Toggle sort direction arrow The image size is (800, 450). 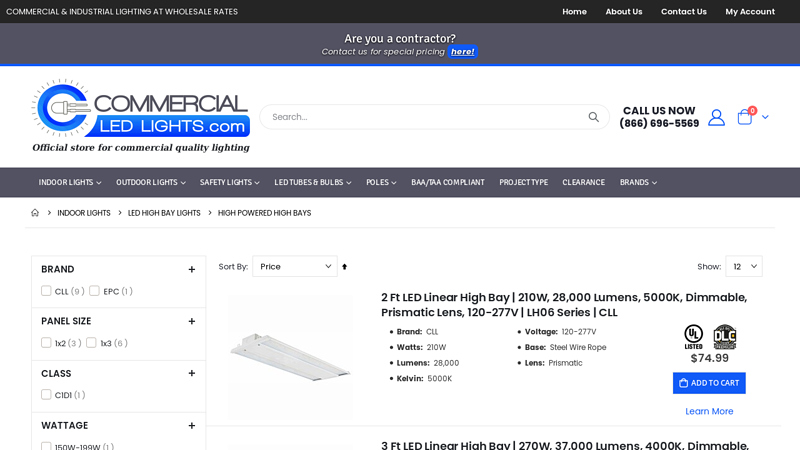(344, 267)
